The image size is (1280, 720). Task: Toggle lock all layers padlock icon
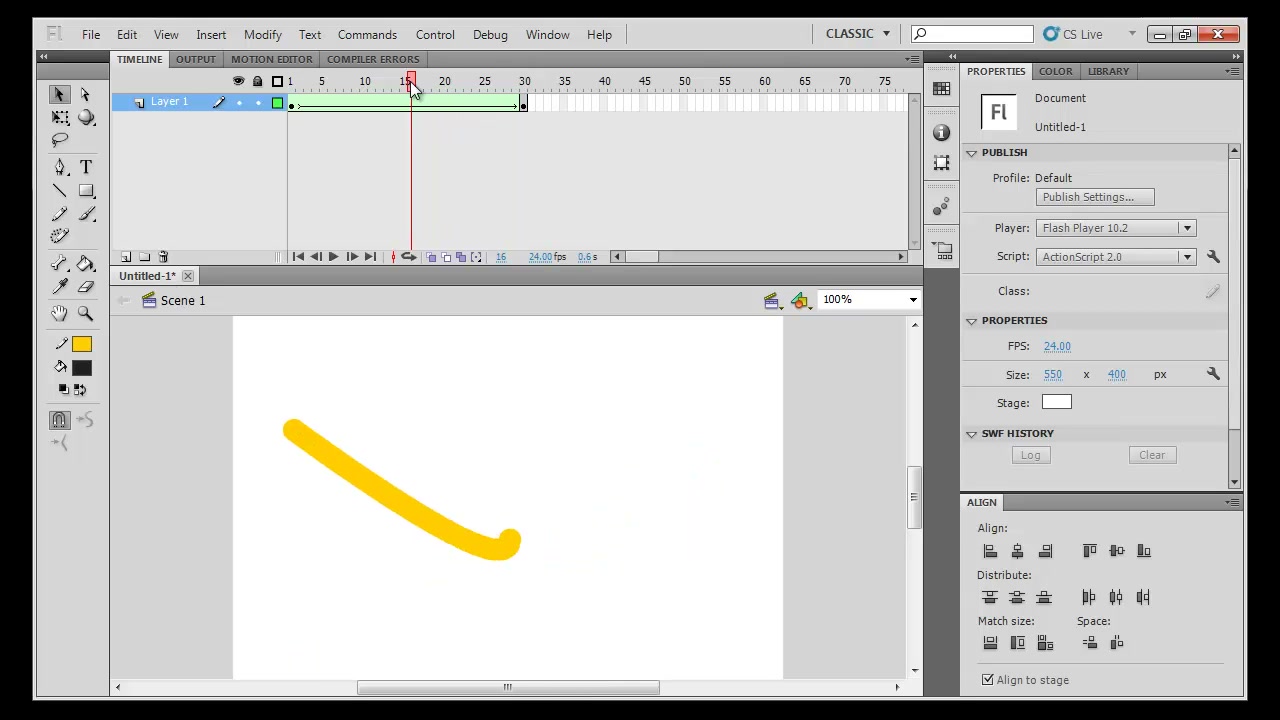[x=258, y=81]
